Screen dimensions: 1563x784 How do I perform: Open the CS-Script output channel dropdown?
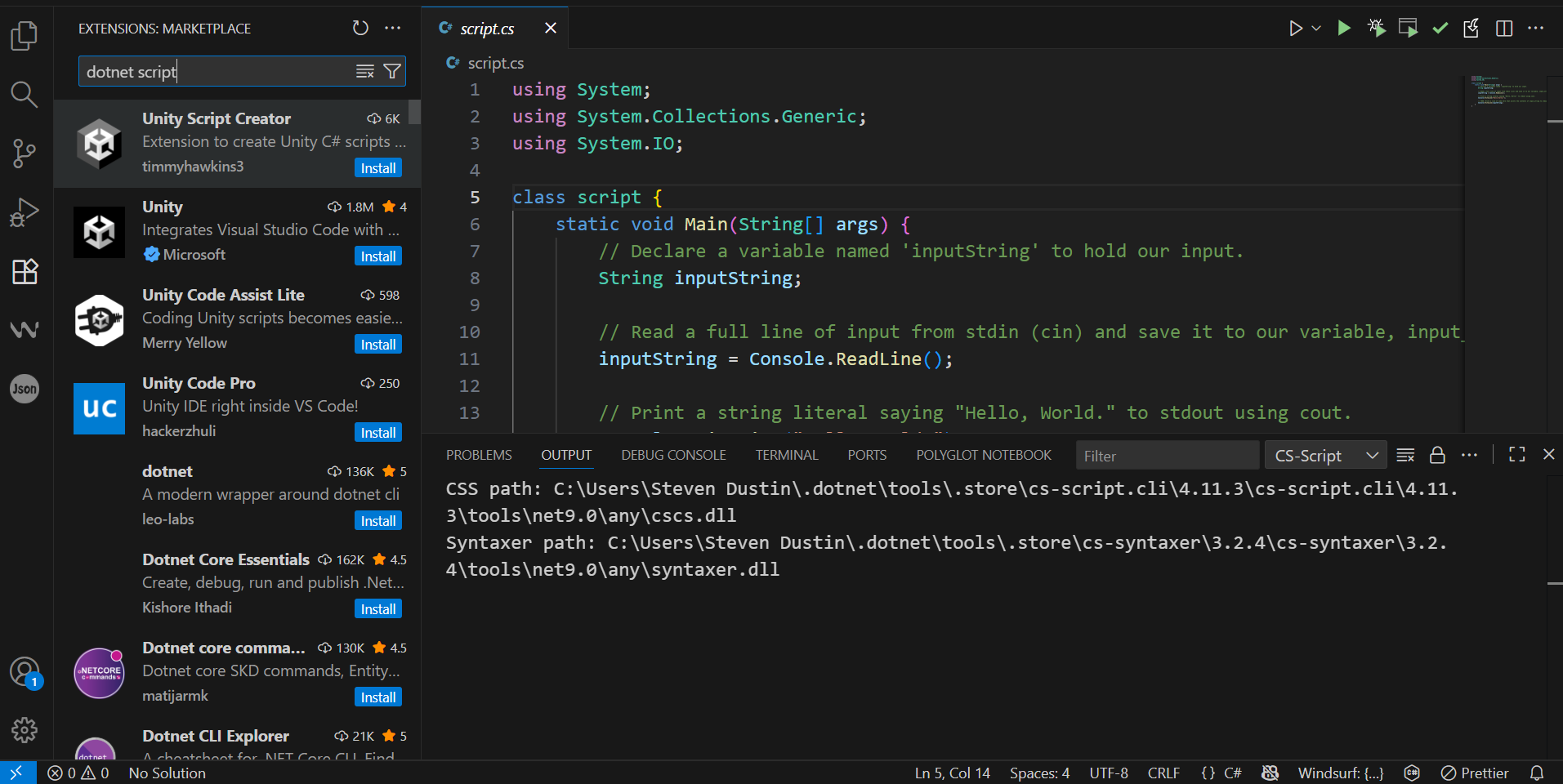coord(1325,456)
